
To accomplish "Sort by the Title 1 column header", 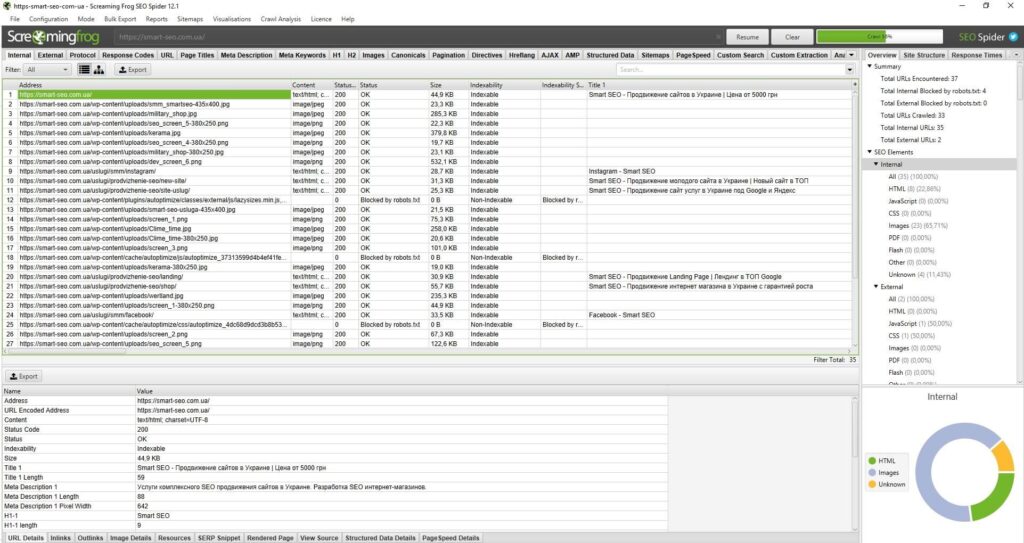I will (x=718, y=85).
